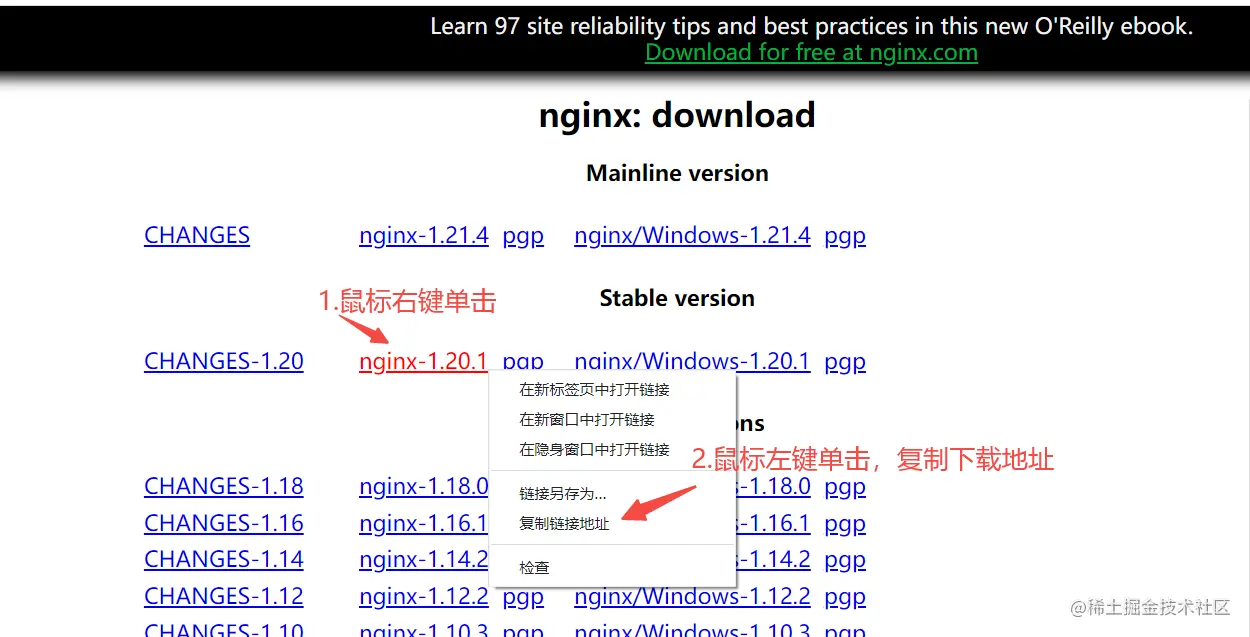The height and width of the screenshot is (637, 1250).
Task: Click the red nginx-1.20.1 link
Action: tap(423, 361)
